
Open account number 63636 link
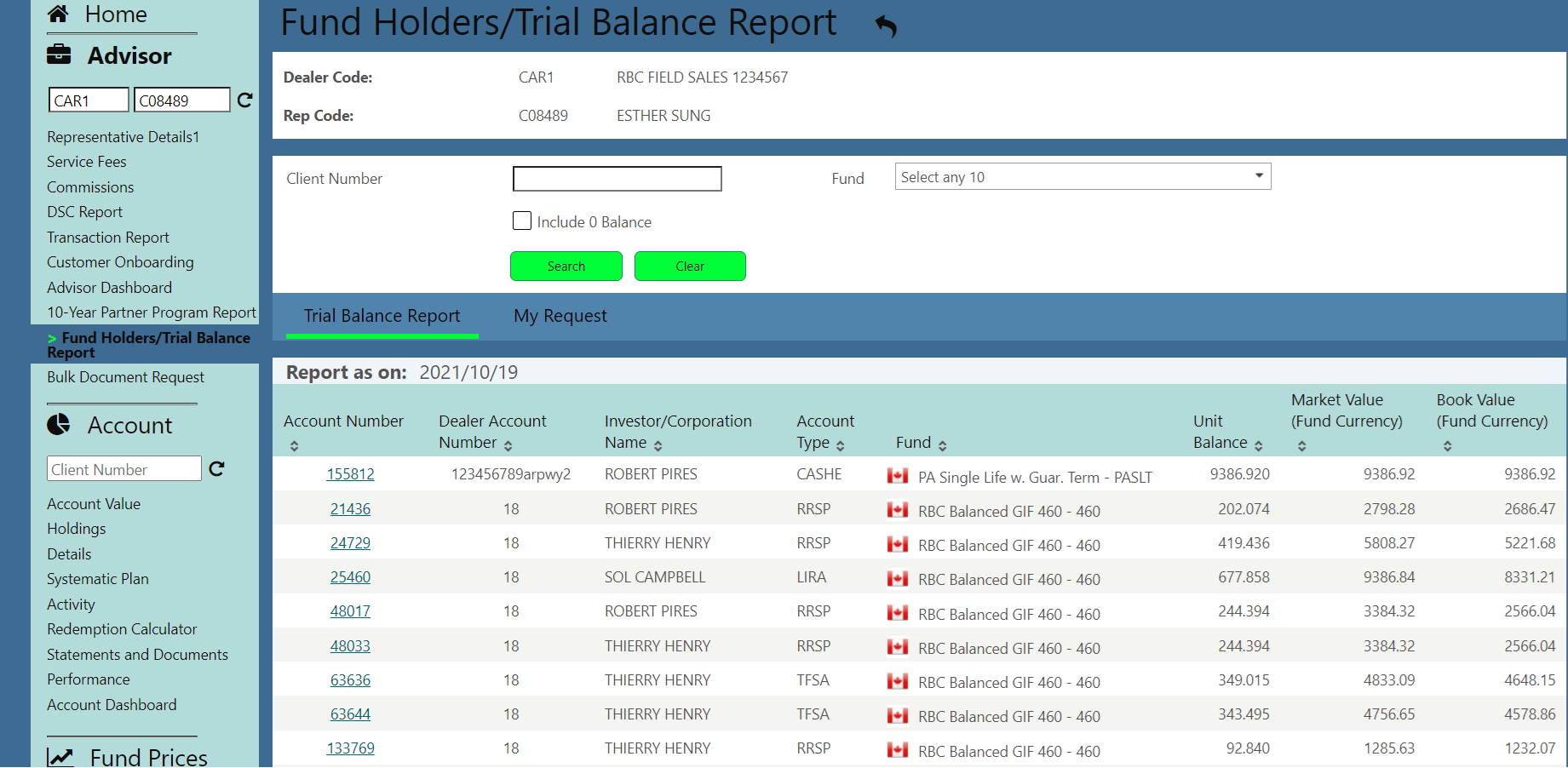[350, 680]
